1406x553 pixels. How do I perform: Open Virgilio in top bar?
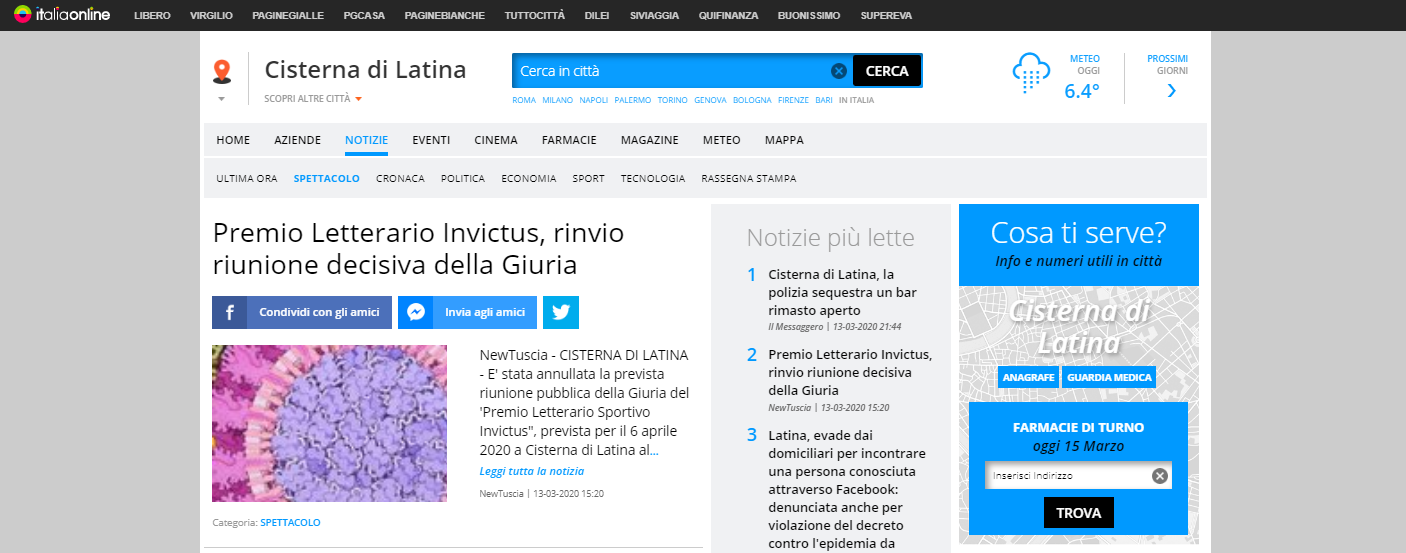point(212,16)
